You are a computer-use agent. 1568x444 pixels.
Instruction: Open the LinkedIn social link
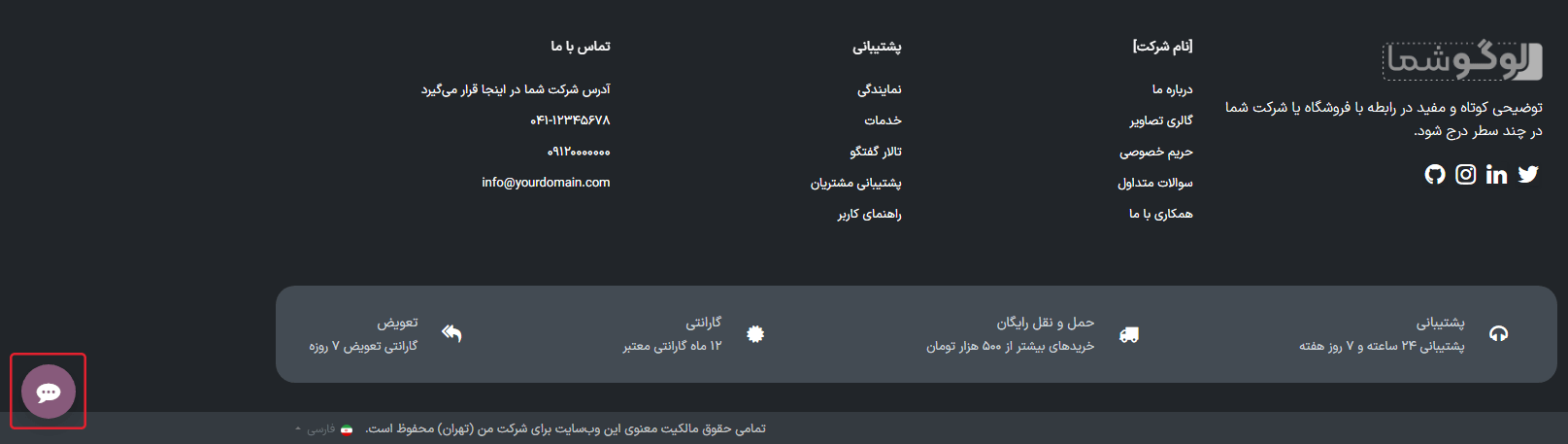(1496, 174)
